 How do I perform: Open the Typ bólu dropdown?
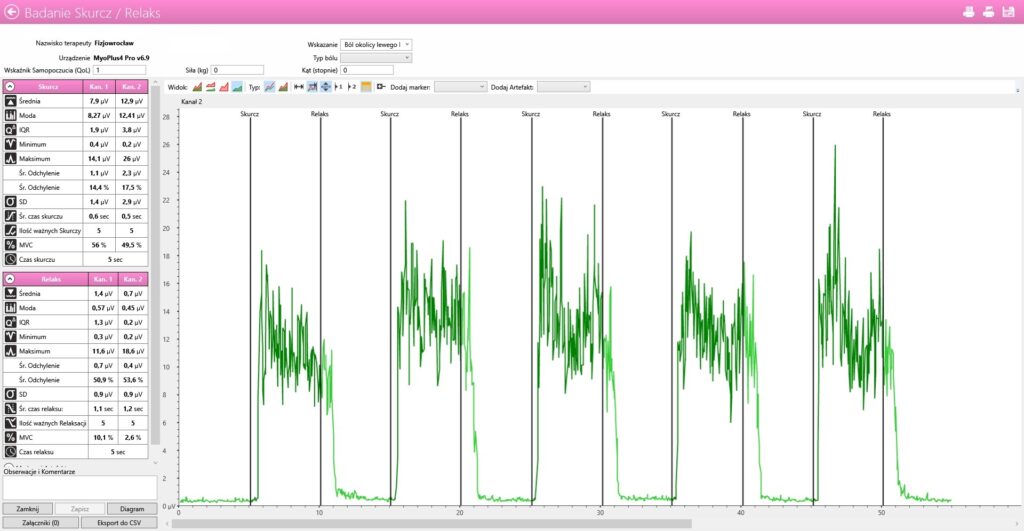click(376, 58)
